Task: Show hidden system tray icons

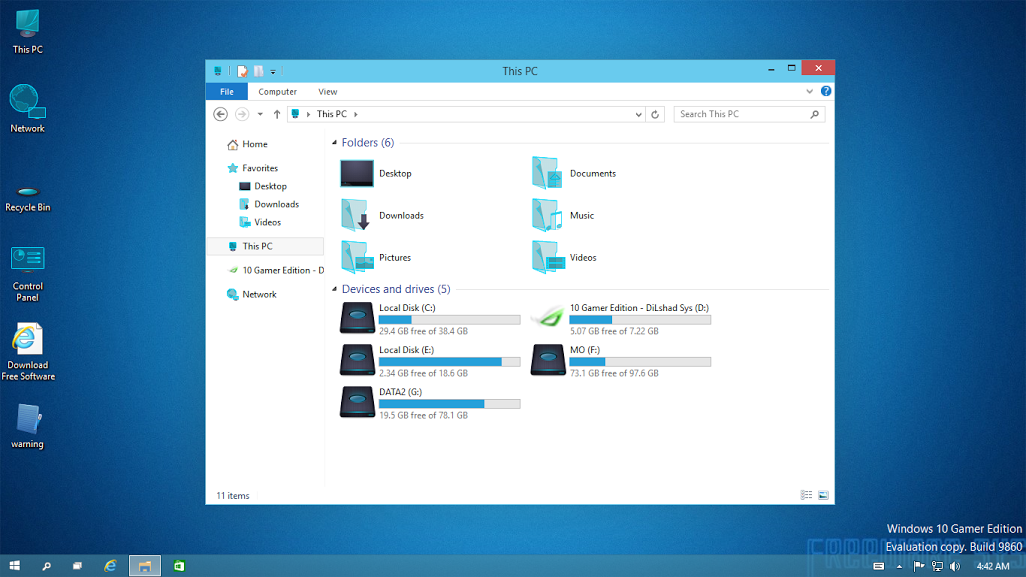Action: pos(899,567)
